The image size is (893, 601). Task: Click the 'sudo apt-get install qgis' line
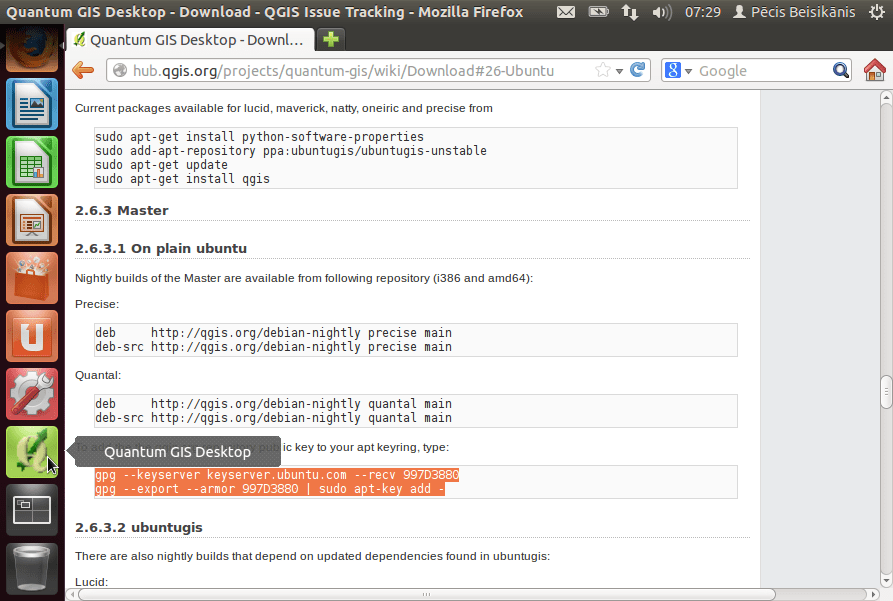182,179
